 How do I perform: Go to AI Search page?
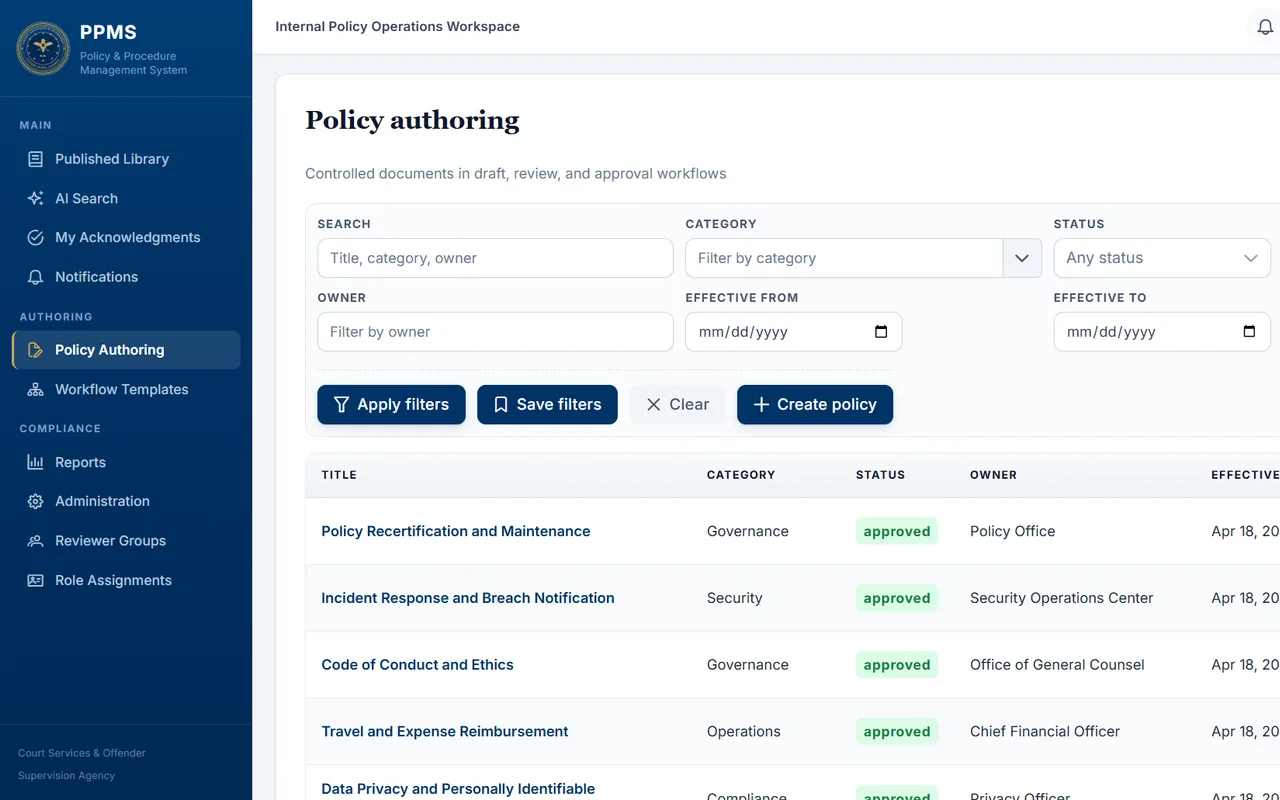pos(126,198)
